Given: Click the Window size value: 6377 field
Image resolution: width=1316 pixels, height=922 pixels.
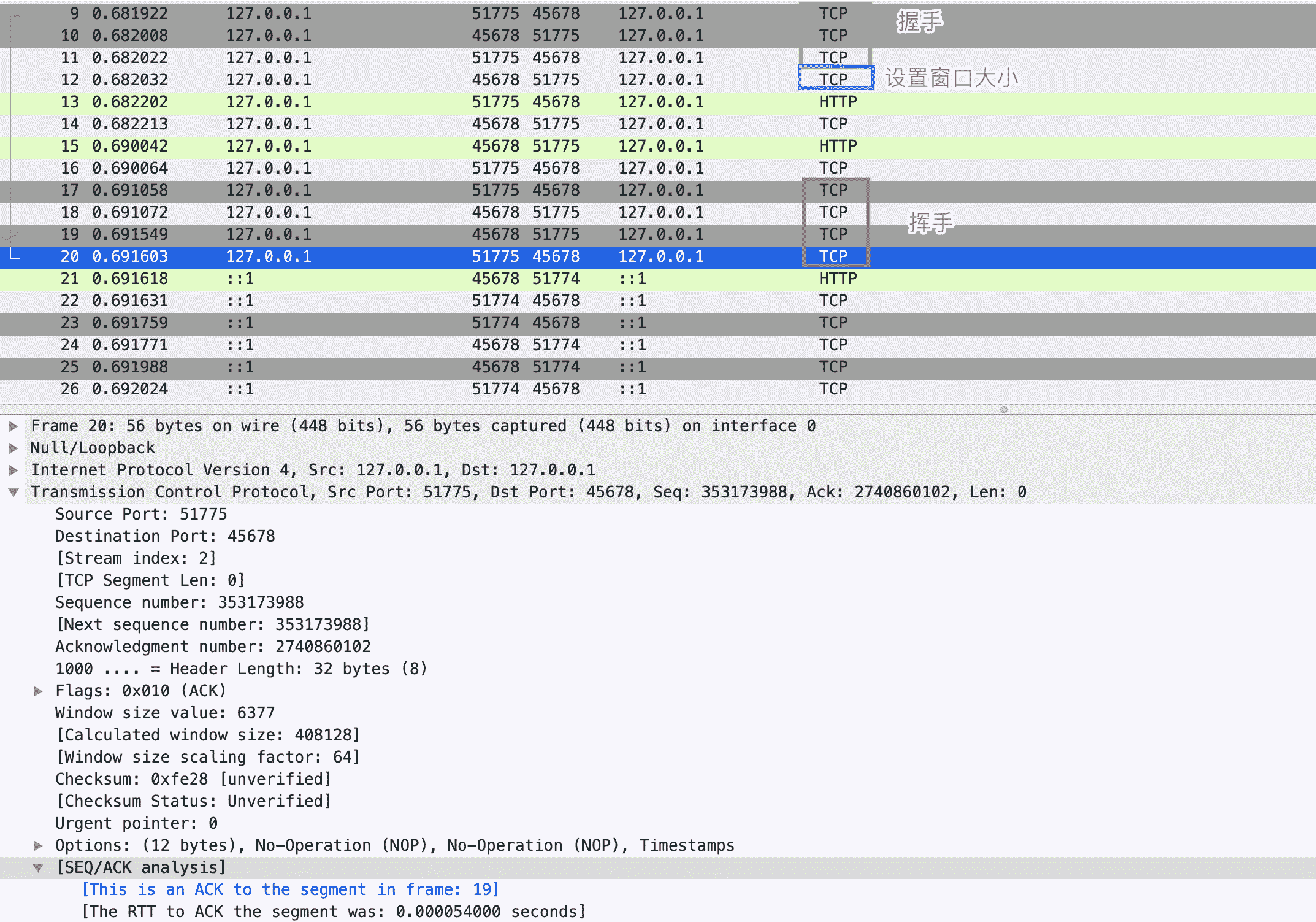Looking at the screenshot, I should click(x=165, y=713).
